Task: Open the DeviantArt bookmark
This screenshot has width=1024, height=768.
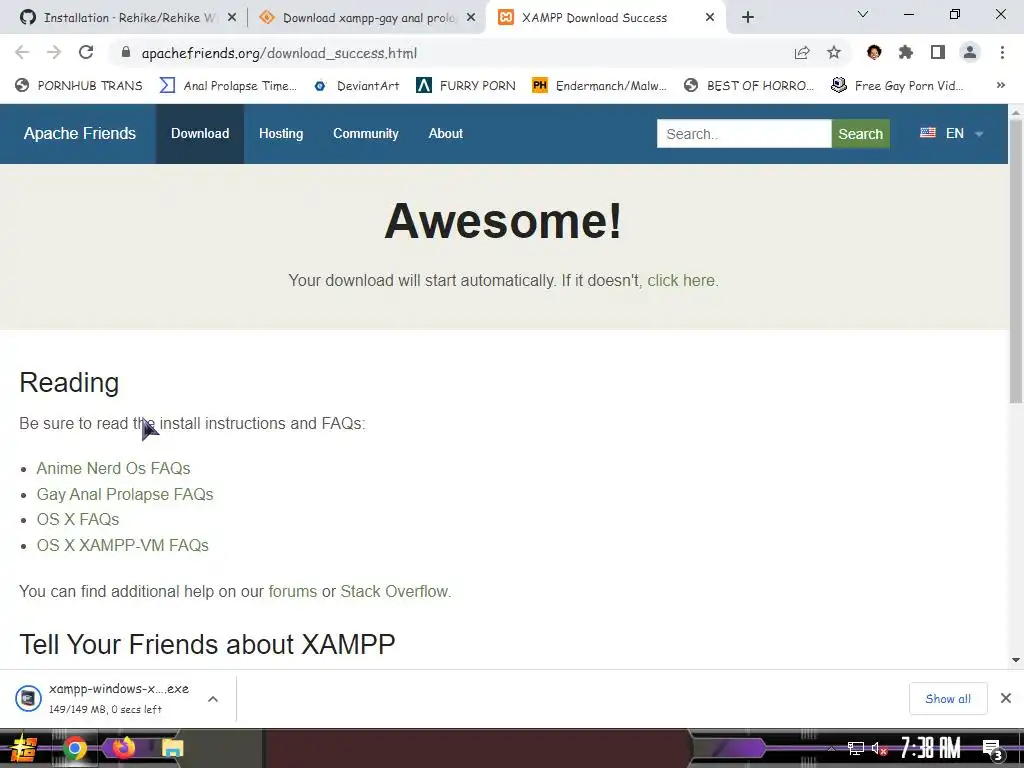Action: 356,86
